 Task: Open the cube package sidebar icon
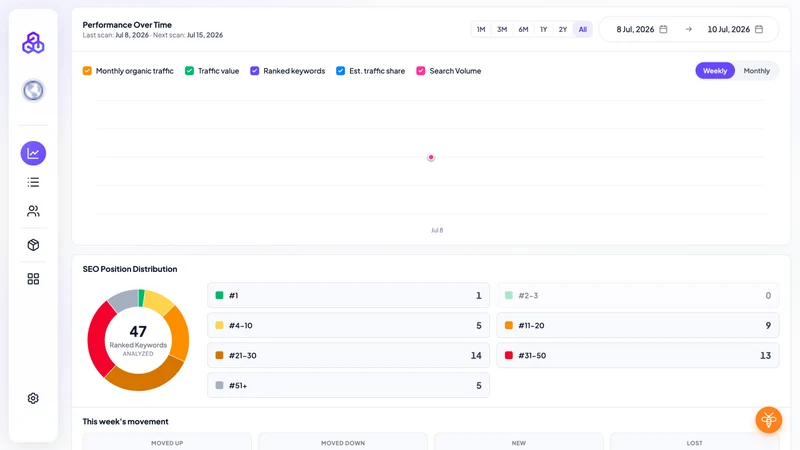pos(33,245)
